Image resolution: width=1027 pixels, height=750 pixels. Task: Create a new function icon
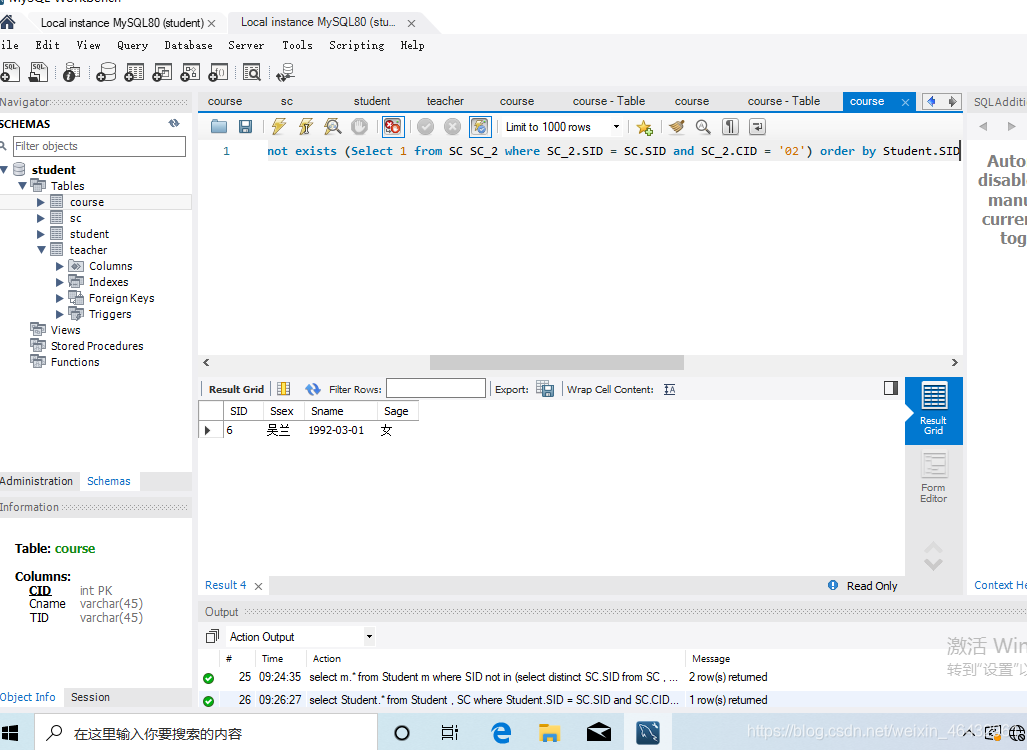(x=218, y=72)
